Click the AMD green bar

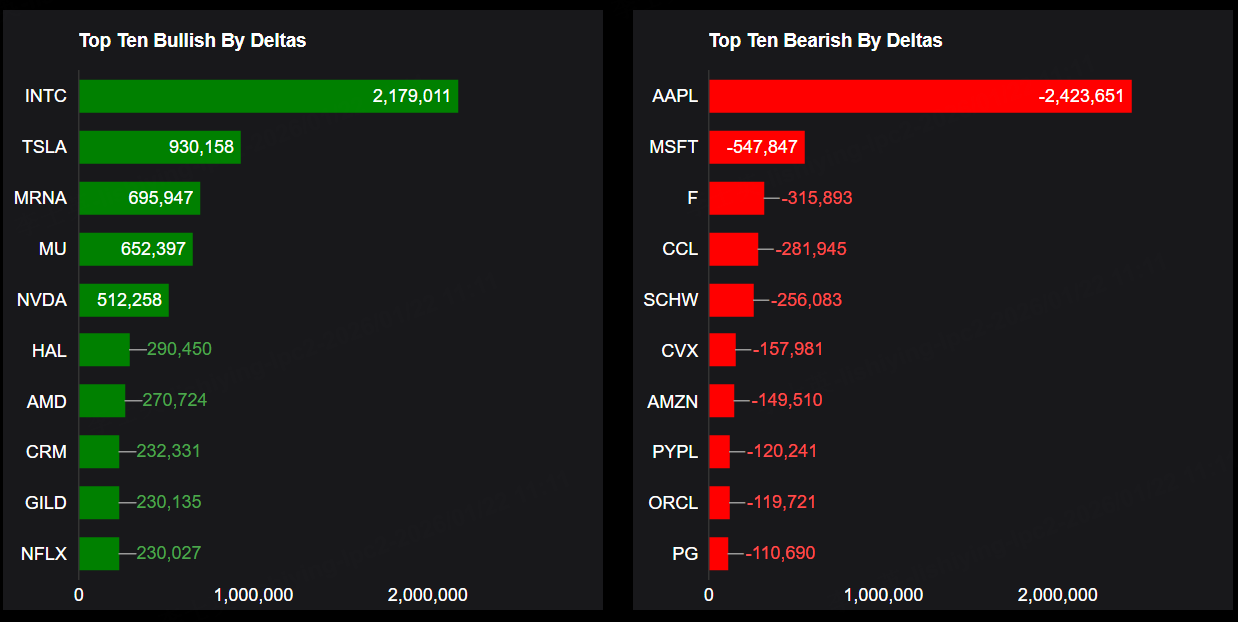click(102, 401)
